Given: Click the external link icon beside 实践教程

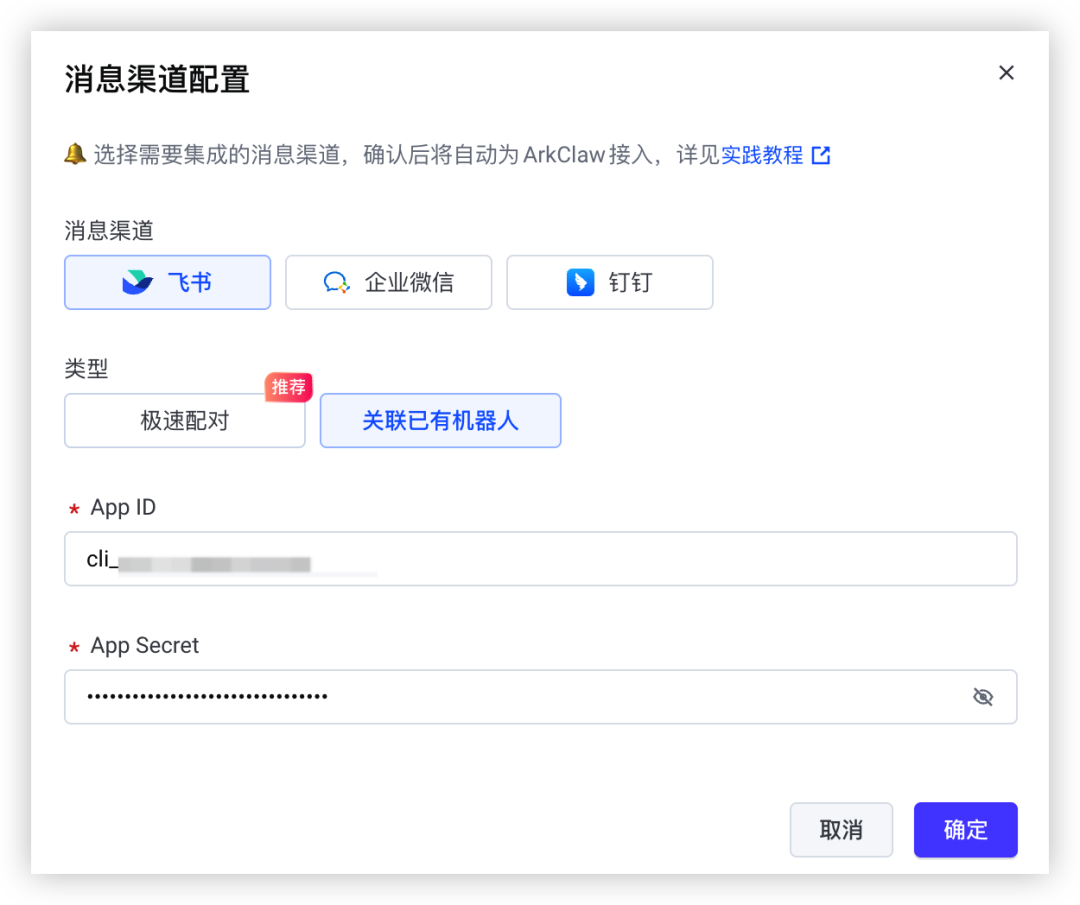Looking at the screenshot, I should click(x=821, y=155).
